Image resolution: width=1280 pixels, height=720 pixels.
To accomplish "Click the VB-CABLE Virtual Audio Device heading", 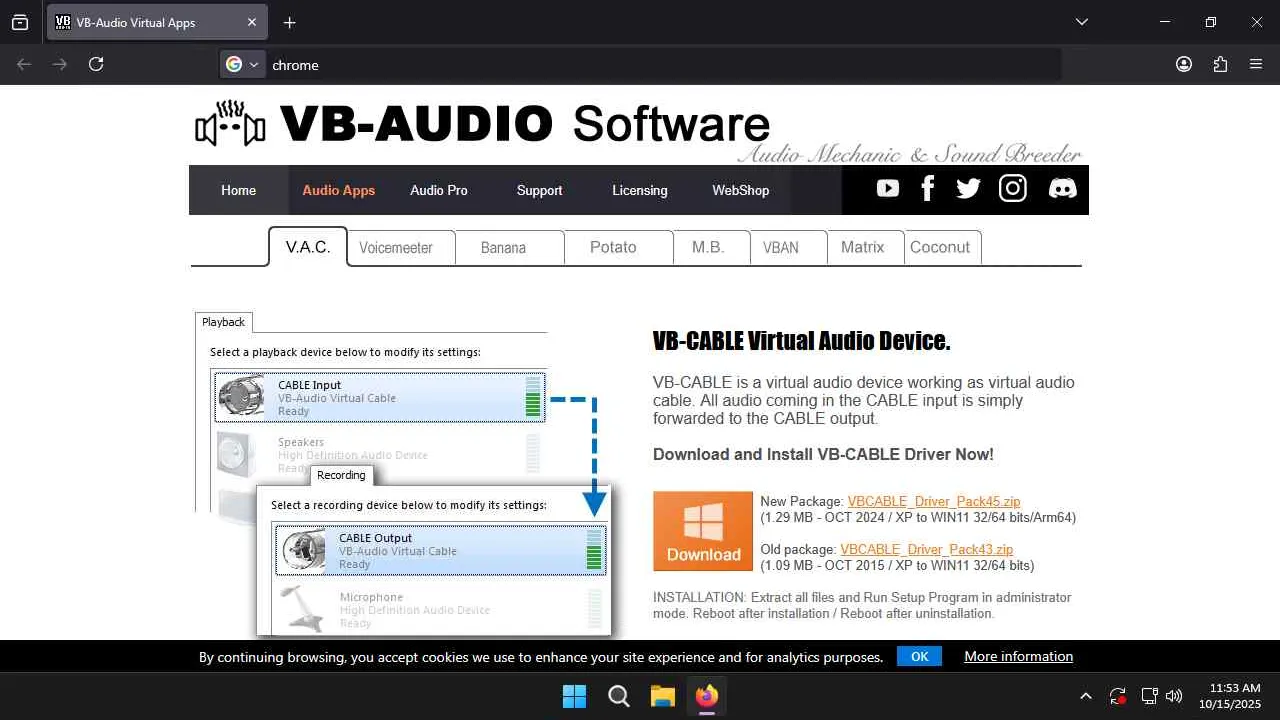I will click(x=801, y=341).
